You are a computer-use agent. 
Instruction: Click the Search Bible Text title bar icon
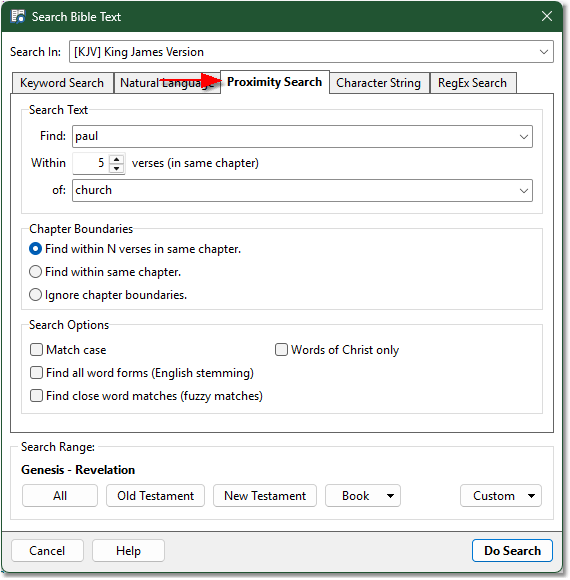pyautogui.click(x=17, y=17)
